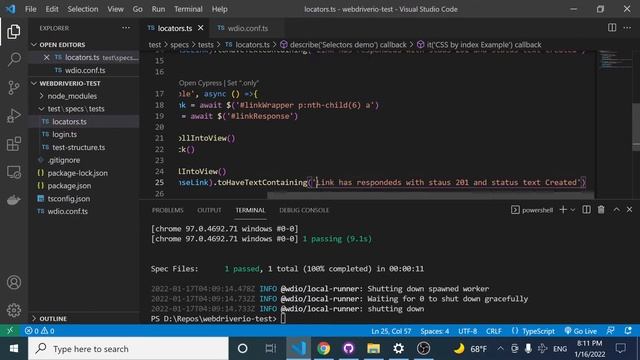Image resolution: width=640 pixels, height=360 pixels.
Task: Open the File menu
Action: point(31,9)
